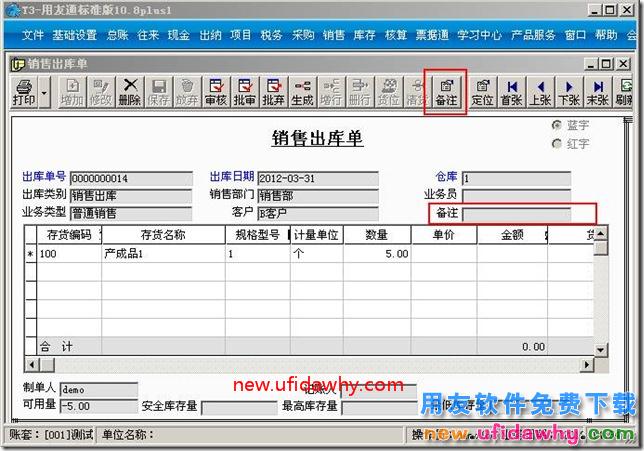Screen dimensions: 644x451
Task: Click the 增行 add row icon
Action: (331, 92)
